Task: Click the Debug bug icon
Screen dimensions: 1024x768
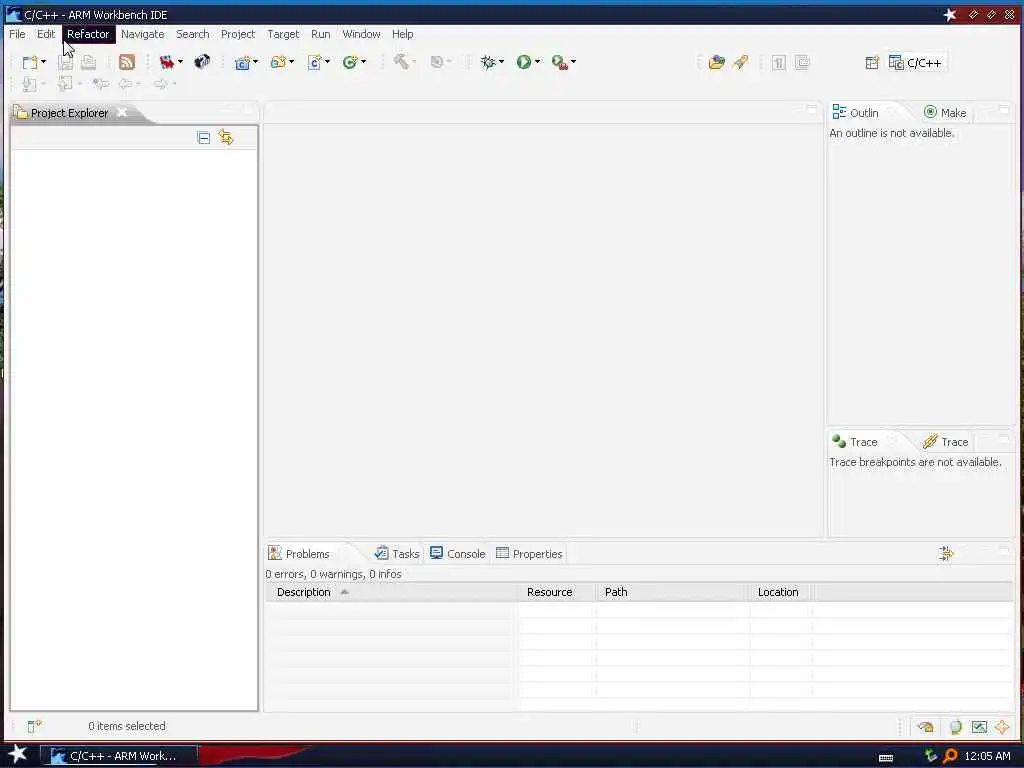Action: (x=488, y=62)
